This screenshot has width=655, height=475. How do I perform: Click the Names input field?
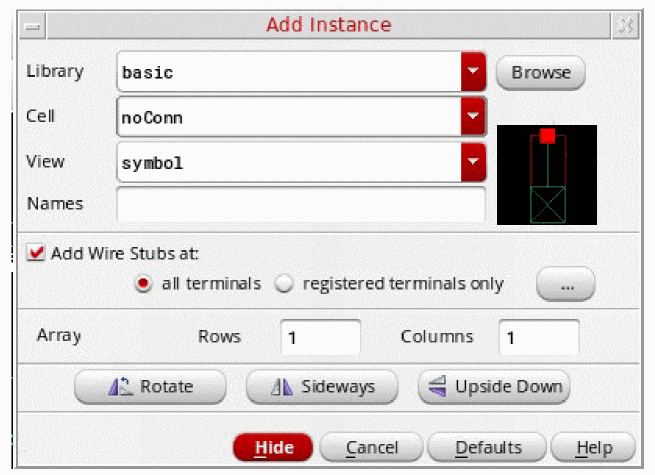[x=300, y=204]
